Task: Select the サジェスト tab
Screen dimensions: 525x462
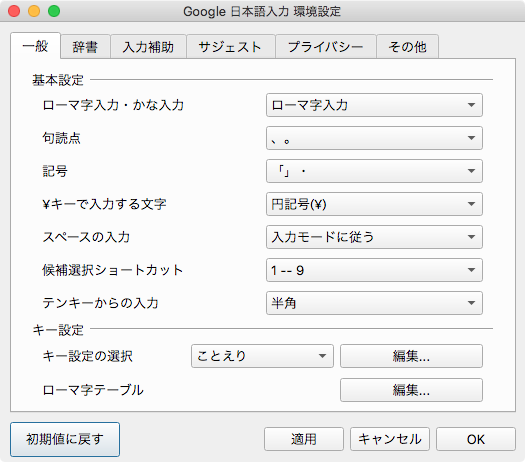Action: point(230,47)
